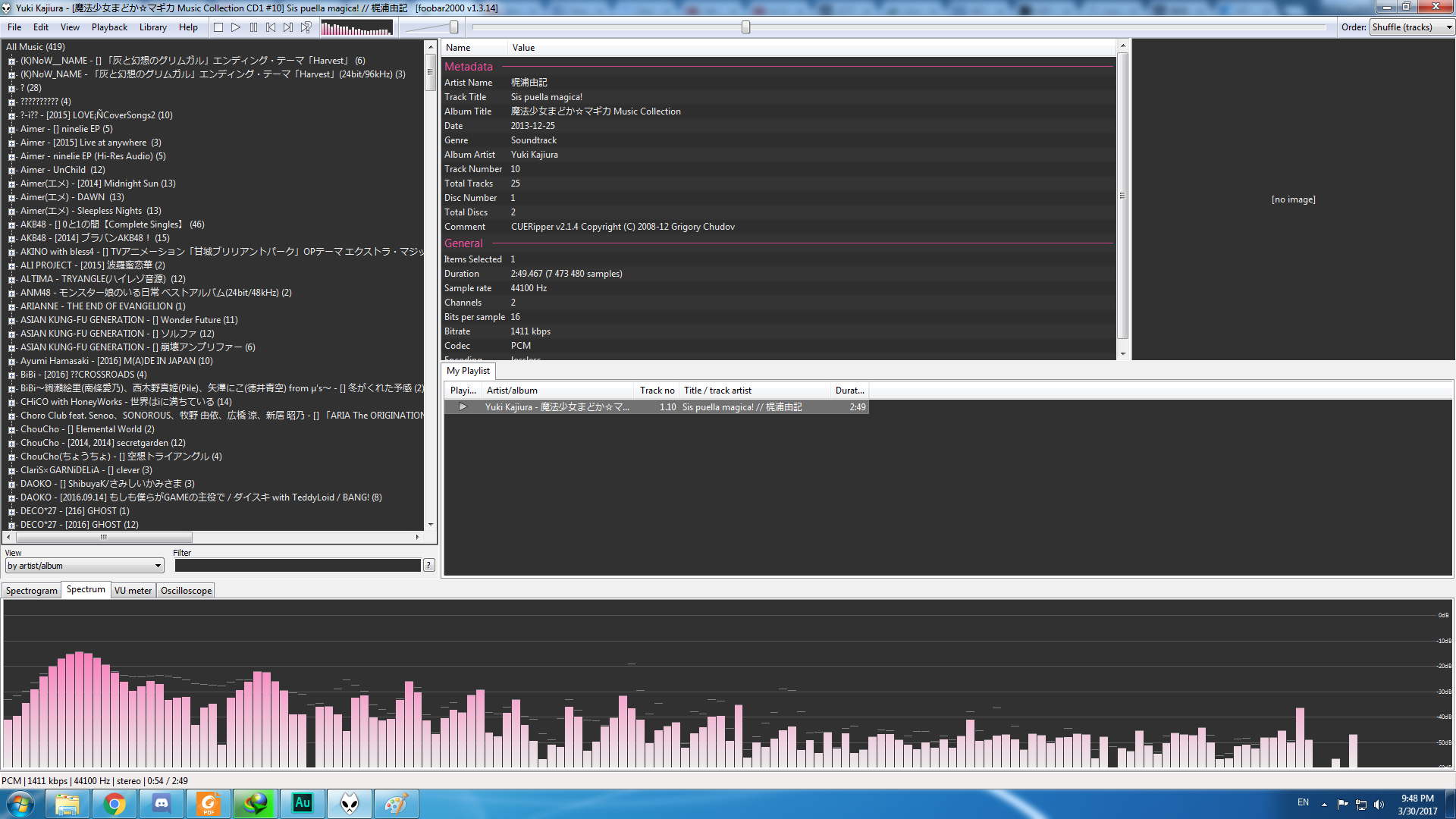
Task: Expand ALTIMA - TRYANGLE album node
Action: [11, 280]
